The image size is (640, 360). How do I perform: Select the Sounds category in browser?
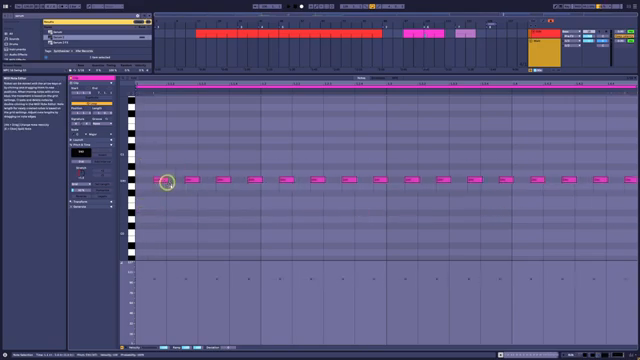(x=14, y=39)
